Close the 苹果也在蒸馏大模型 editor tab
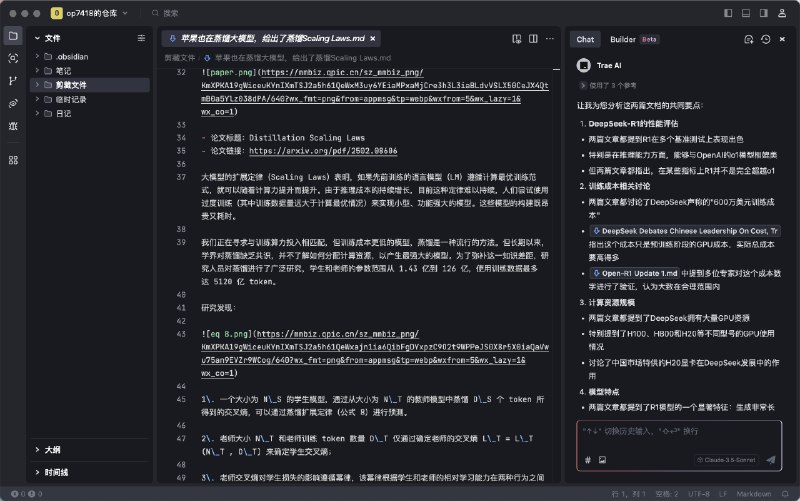The image size is (800, 501). (x=373, y=38)
